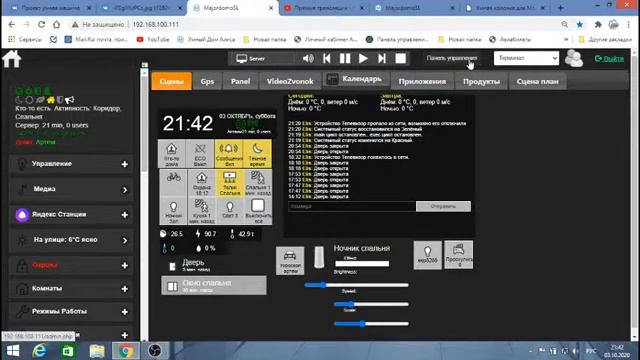Toggle the Ночник Зал lamp tile
The image size is (640, 360).
pos(173,211)
